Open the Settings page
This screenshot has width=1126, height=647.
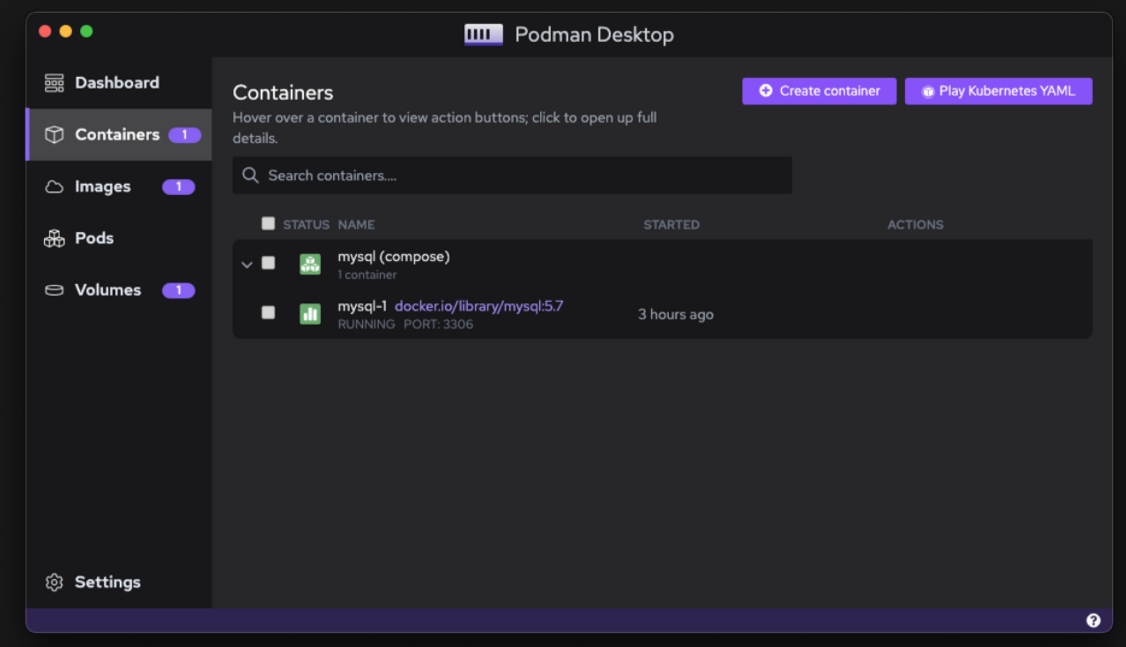118,582
